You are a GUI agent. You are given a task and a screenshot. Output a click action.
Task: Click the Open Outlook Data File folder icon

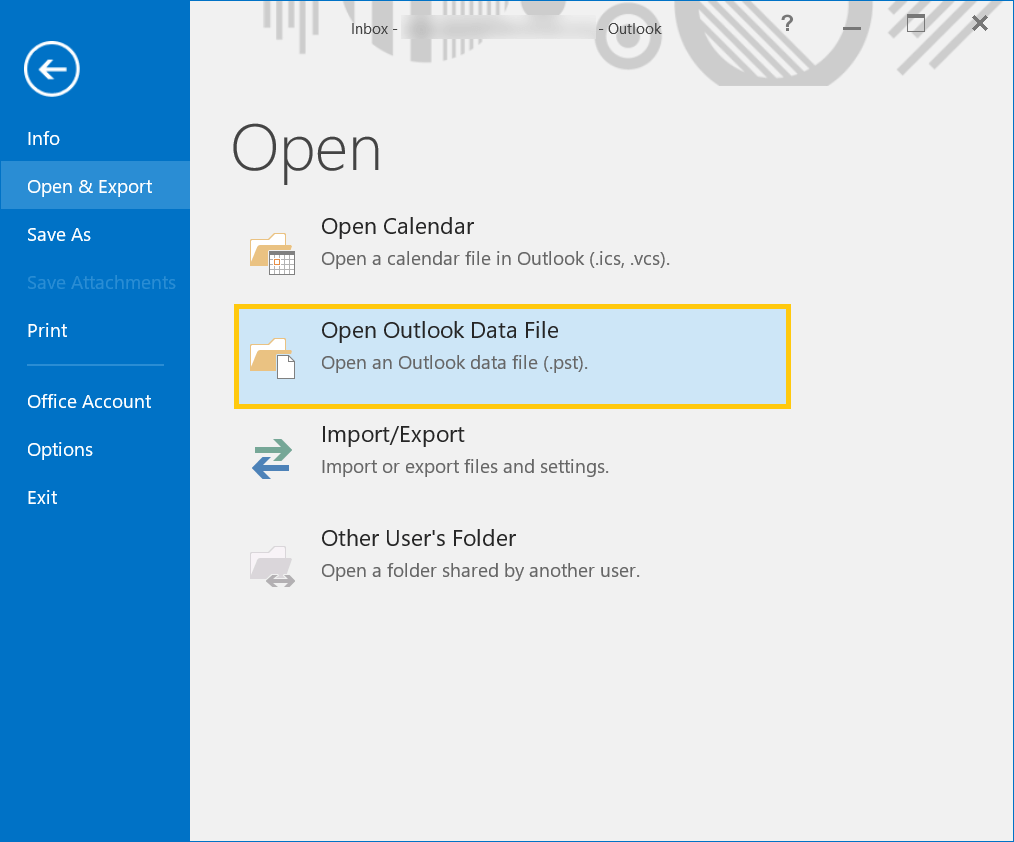click(x=272, y=358)
